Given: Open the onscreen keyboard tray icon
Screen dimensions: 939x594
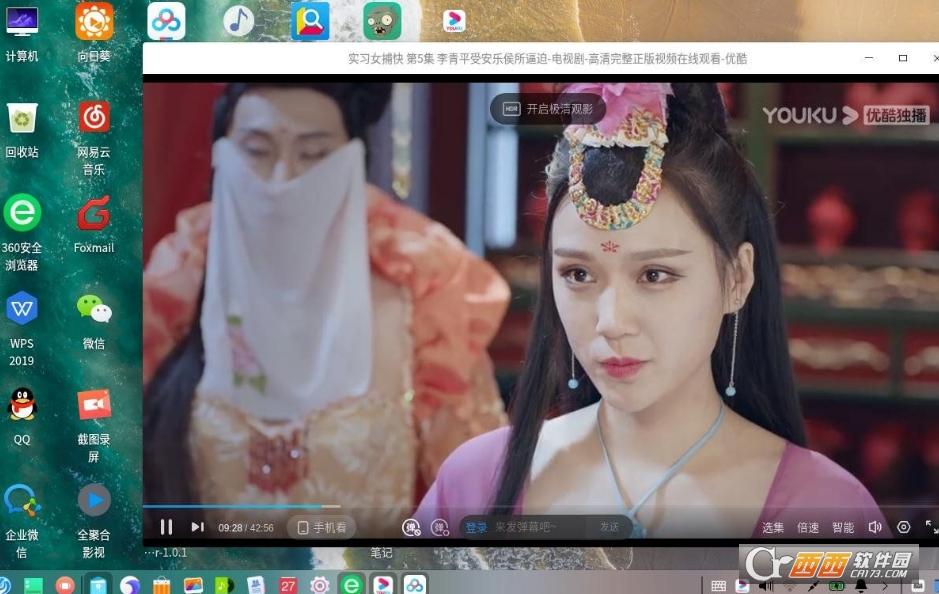Looking at the screenshot, I should pos(719,586).
